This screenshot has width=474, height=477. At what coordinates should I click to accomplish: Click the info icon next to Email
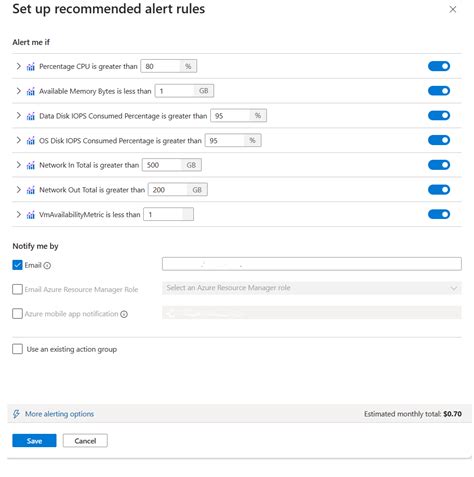(47, 266)
